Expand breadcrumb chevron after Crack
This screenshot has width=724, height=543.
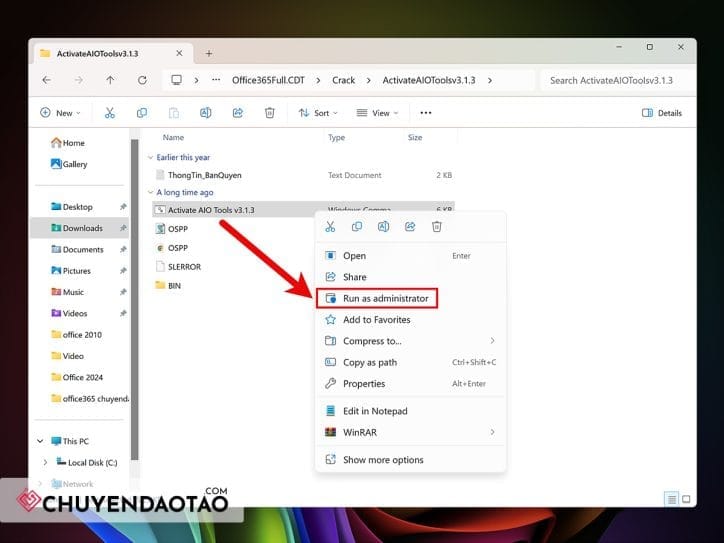(x=368, y=80)
